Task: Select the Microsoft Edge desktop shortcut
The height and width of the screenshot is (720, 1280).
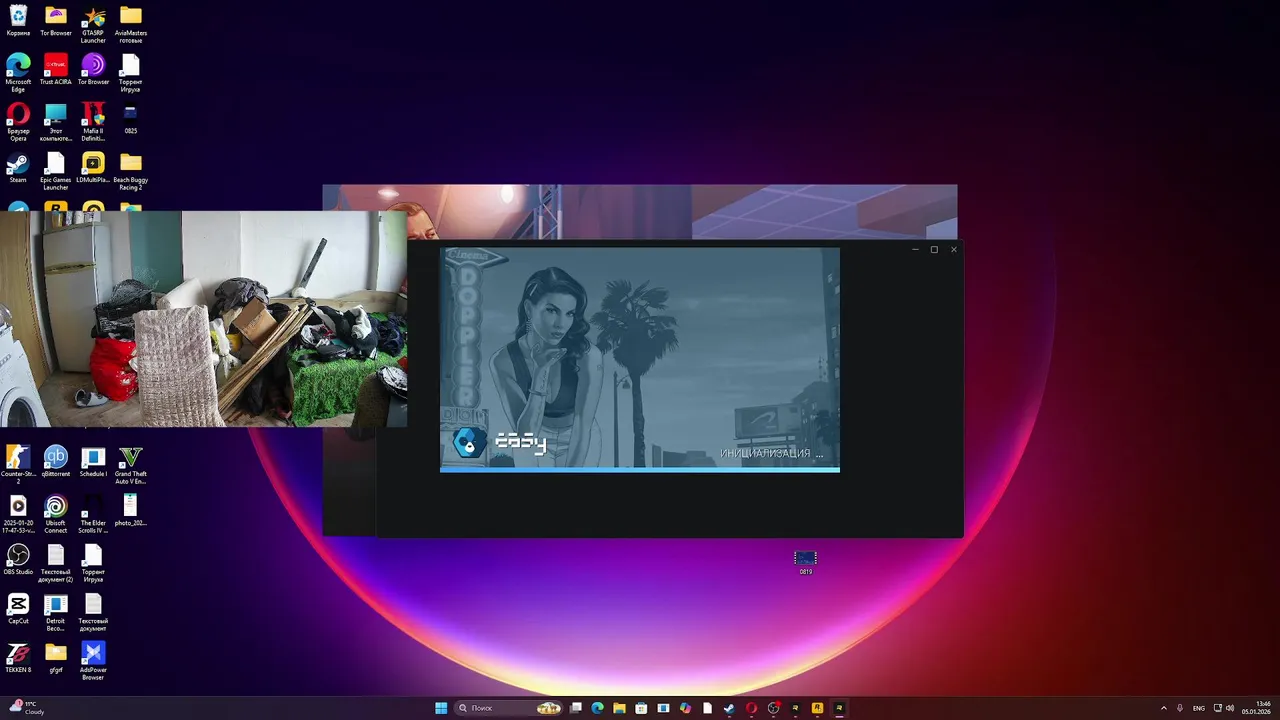Action: [18, 73]
